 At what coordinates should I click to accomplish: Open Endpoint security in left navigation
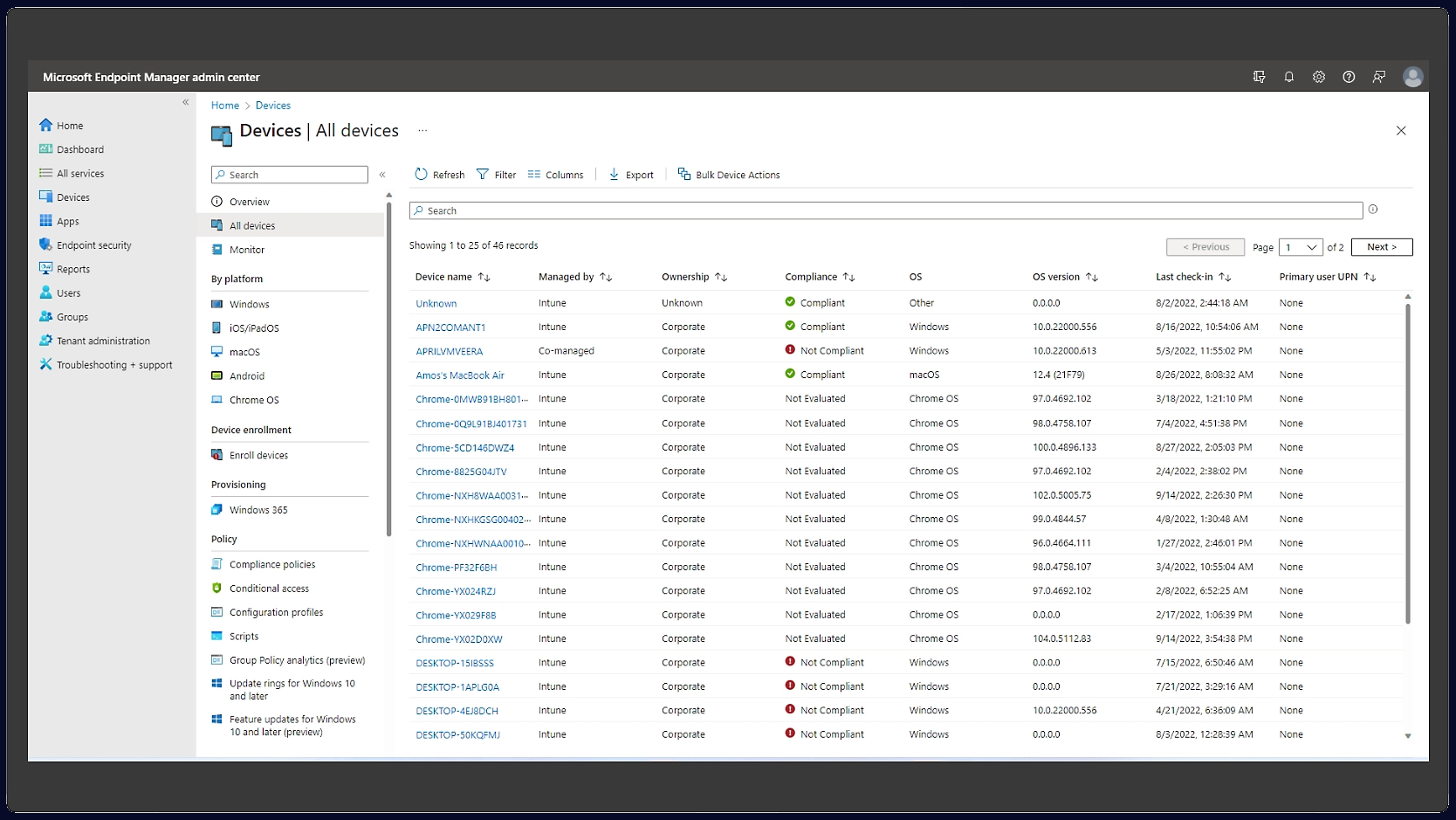[93, 245]
